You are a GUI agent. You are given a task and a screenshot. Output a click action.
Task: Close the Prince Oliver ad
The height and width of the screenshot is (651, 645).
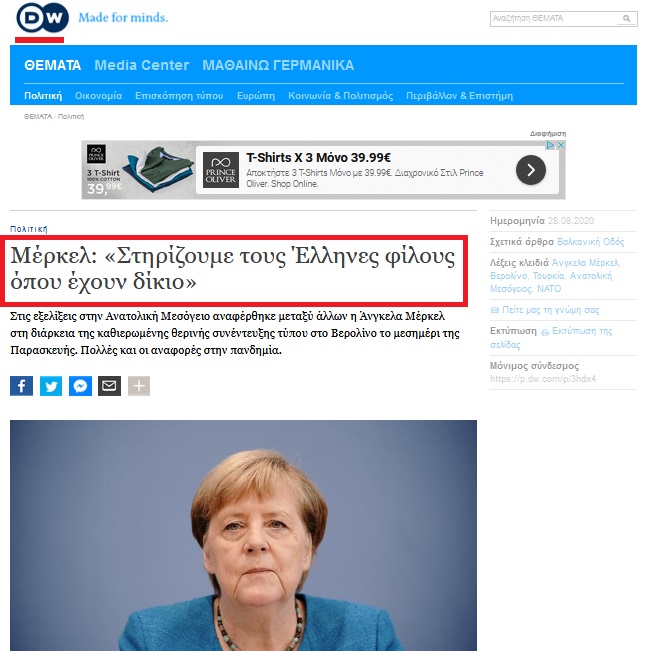pos(561,145)
